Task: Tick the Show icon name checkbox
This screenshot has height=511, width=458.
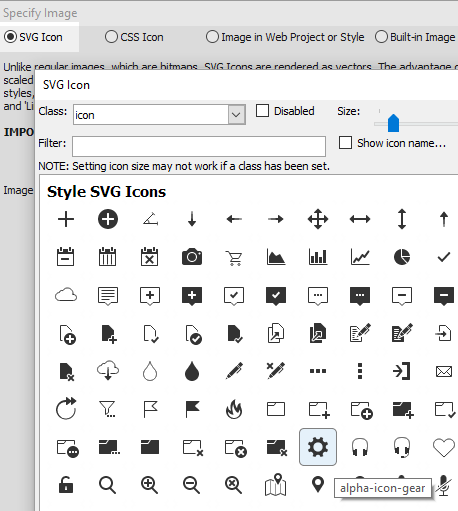Action: click(x=345, y=143)
